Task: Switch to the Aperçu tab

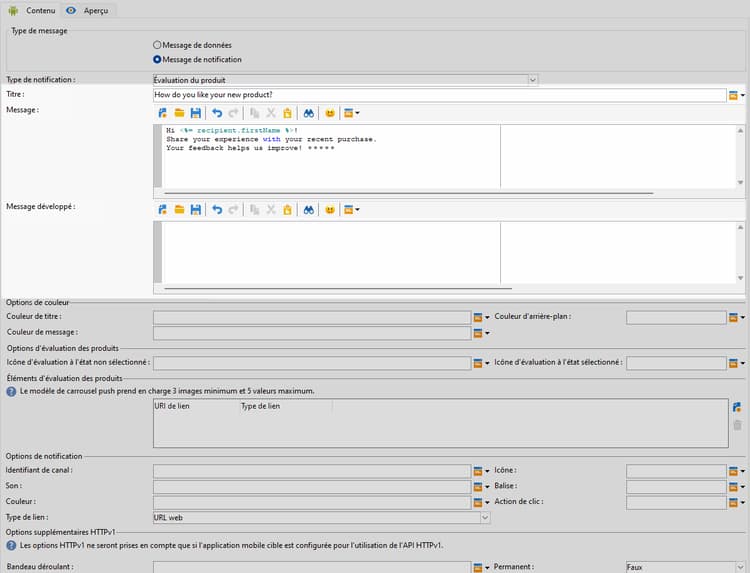Action: pyautogui.click(x=88, y=10)
